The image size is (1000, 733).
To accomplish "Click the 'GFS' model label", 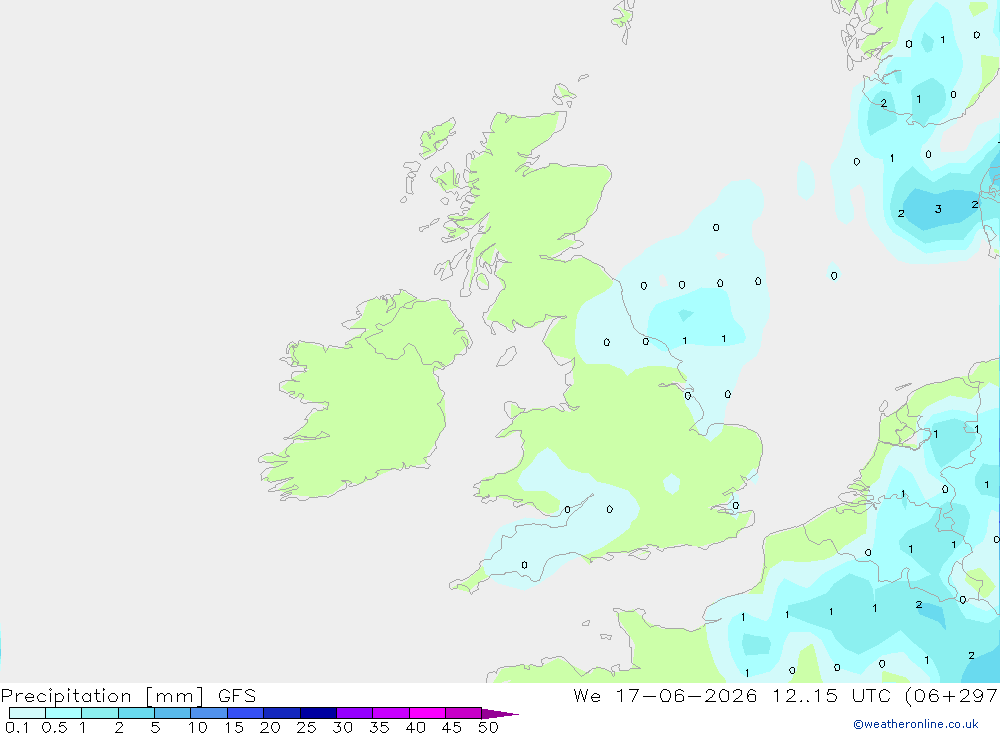I will pyautogui.click(x=237, y=696).
